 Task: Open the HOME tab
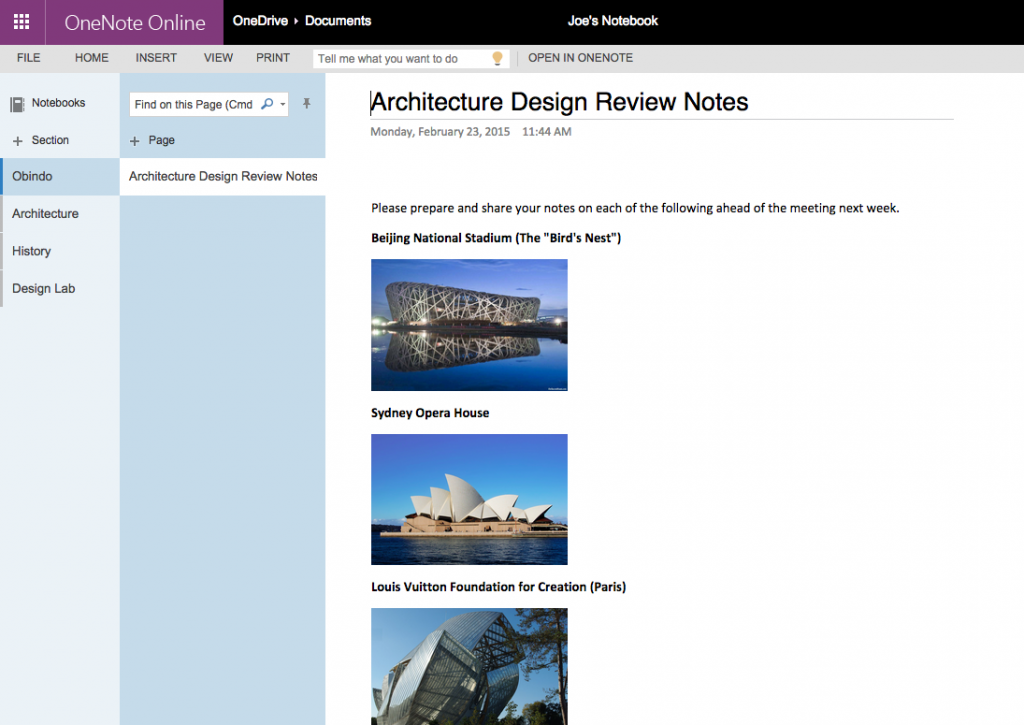[x=91, y=58]
